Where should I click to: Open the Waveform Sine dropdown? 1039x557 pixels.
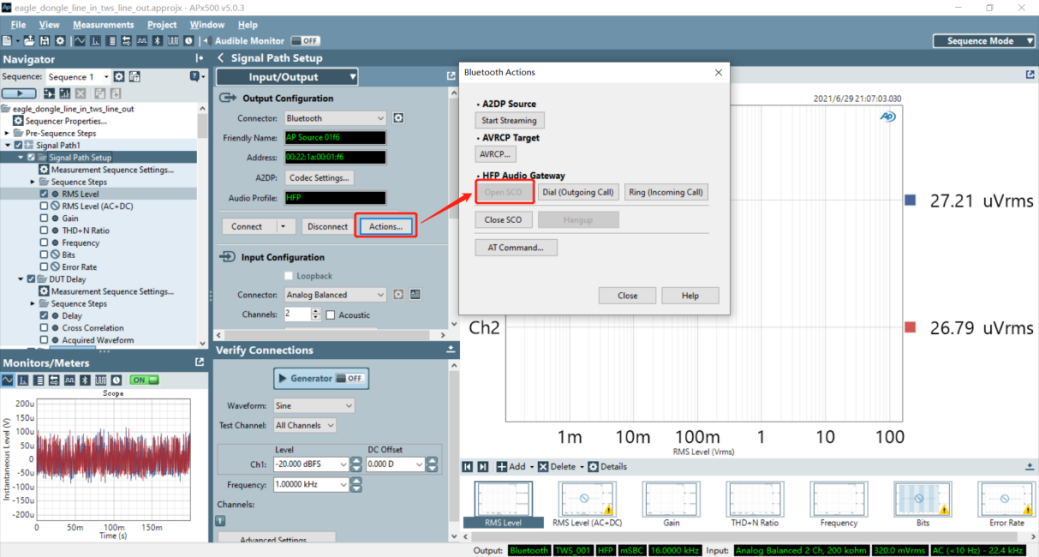[x=313, y=405]
